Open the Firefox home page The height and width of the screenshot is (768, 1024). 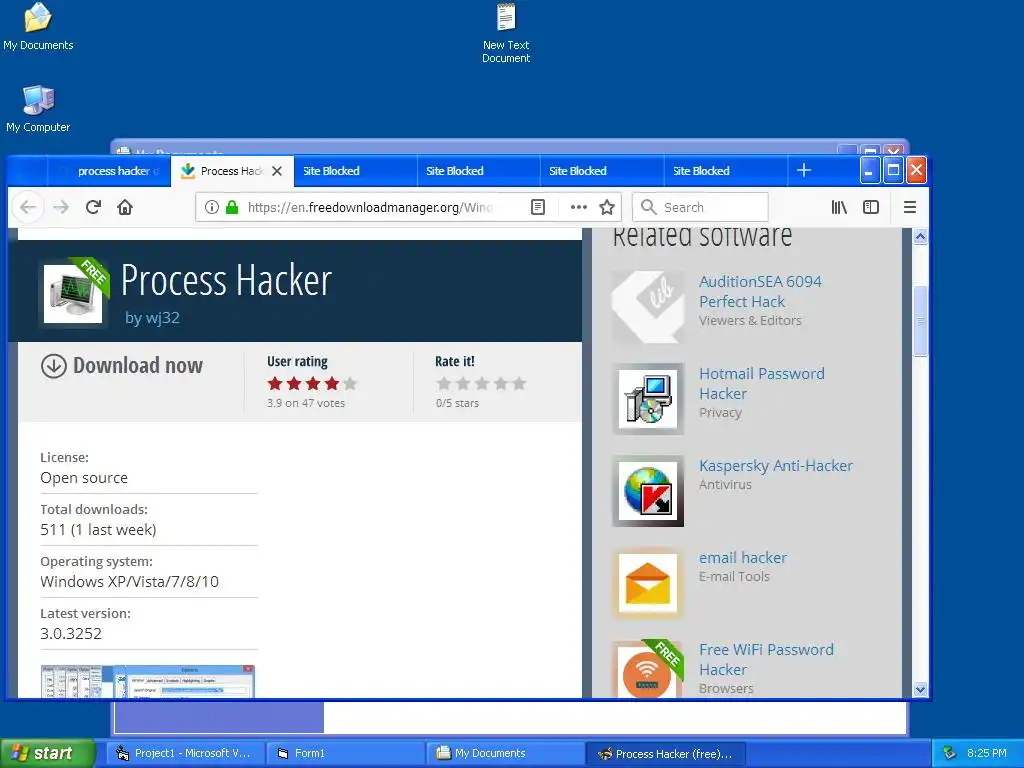(125, 207)
